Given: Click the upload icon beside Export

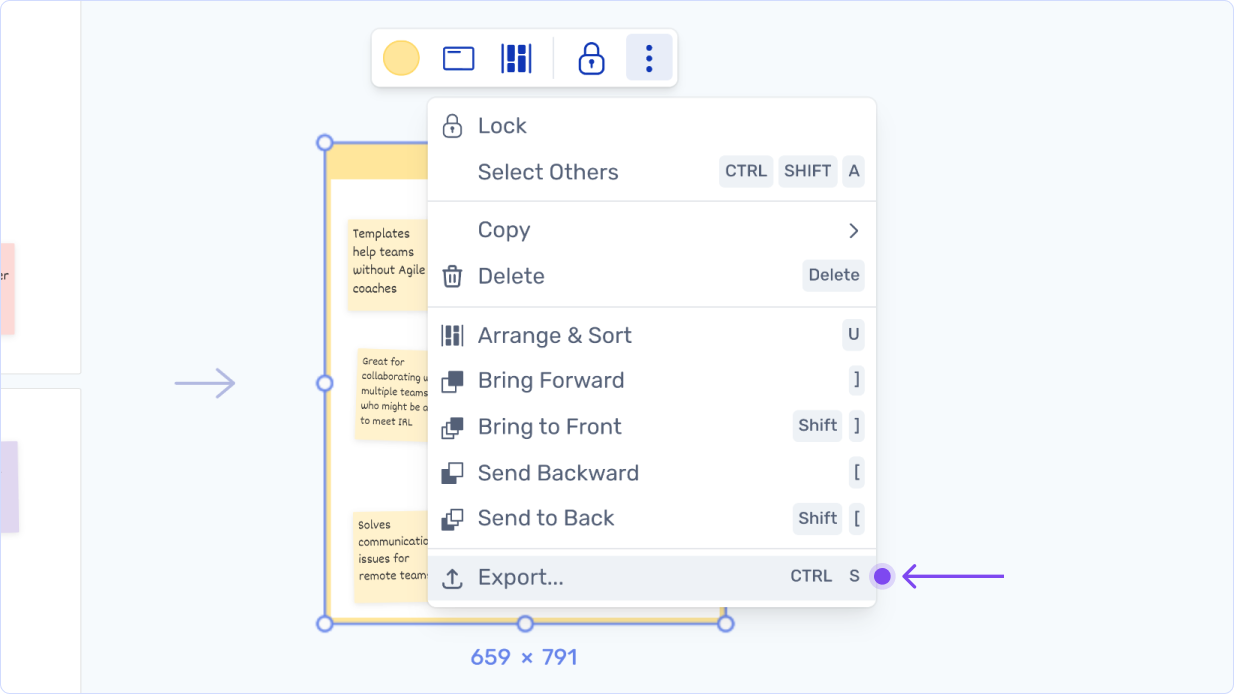Looking at the screenshot, I should tap(453, 578).
